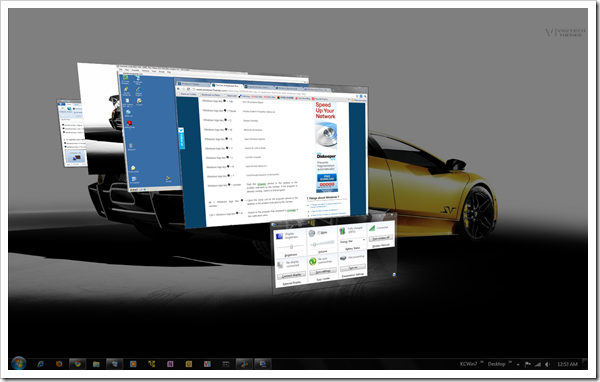The width and height of the screenshot is (600, 382).
Task: Open the Windows Start orb
Action: [18, 363]
